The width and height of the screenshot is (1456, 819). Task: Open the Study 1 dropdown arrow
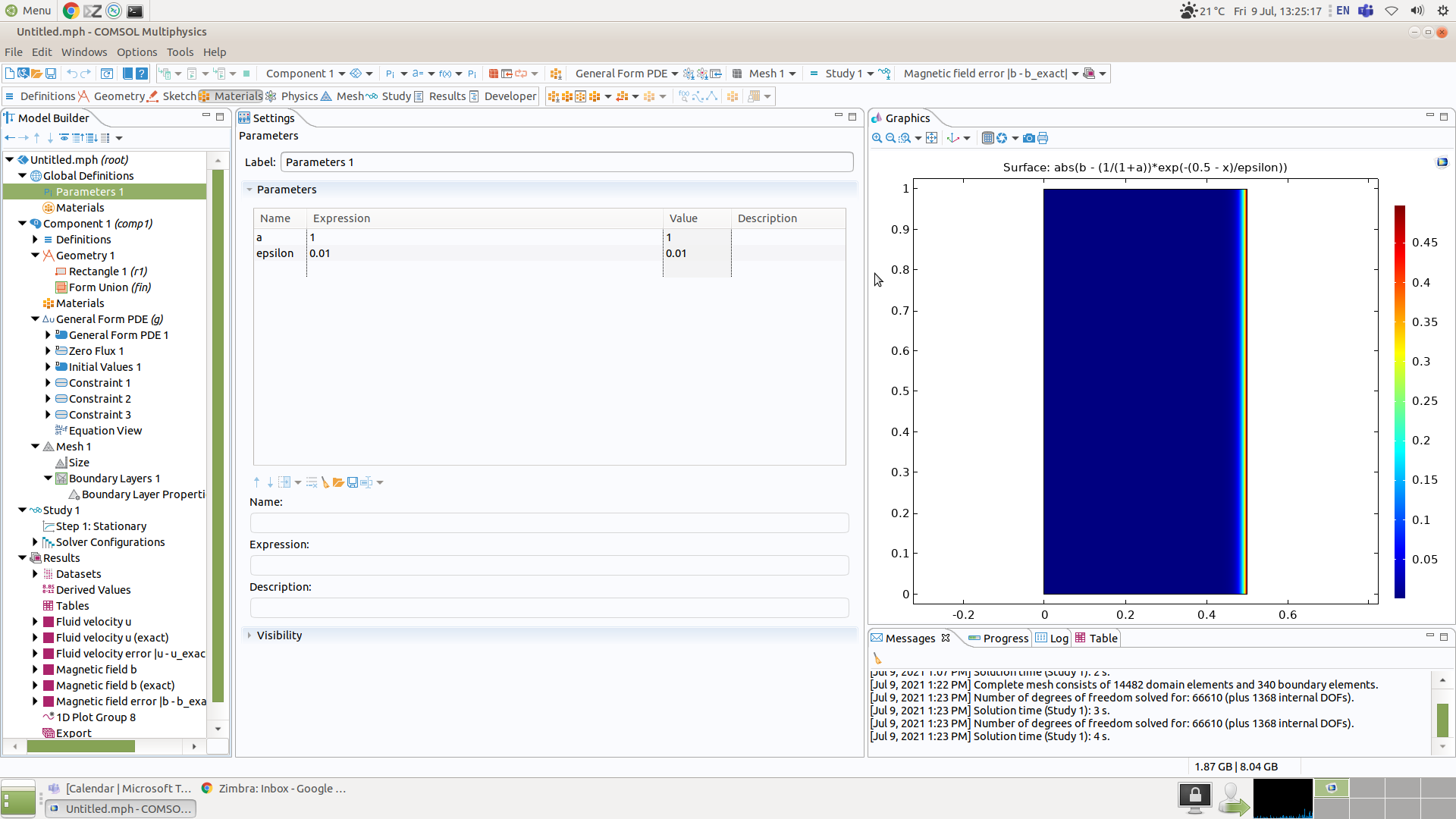[x=870, y=74]
